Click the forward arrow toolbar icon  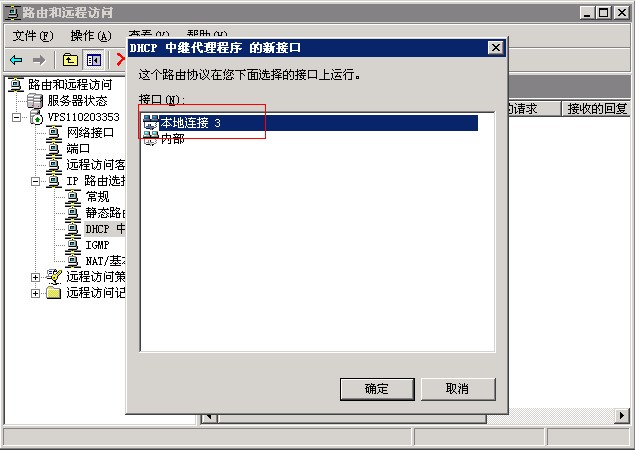coord(39,60)
